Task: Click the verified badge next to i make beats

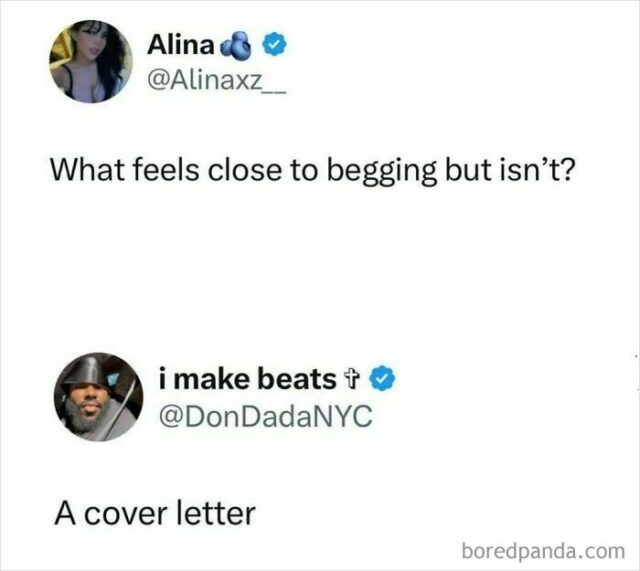Action: pyautogui.click(x=382, y=379)
